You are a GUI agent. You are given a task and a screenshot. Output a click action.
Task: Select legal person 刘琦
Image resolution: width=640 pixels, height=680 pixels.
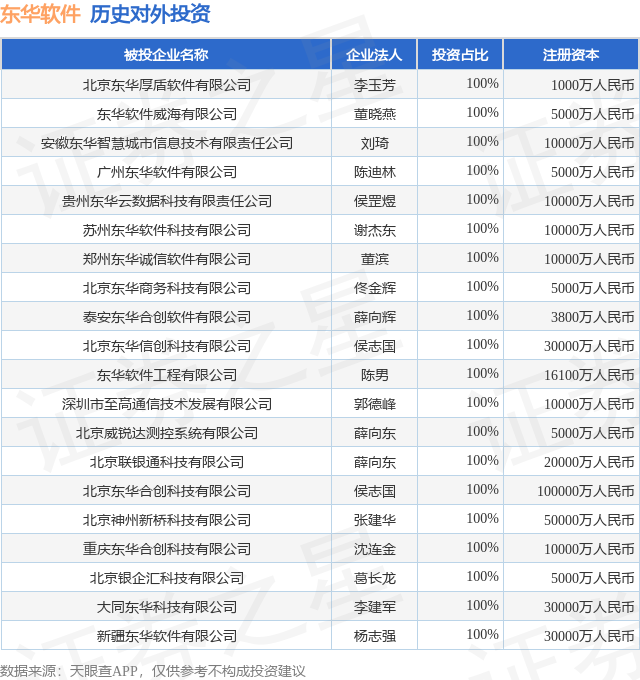pyautogui.click(x=375, y=143)
